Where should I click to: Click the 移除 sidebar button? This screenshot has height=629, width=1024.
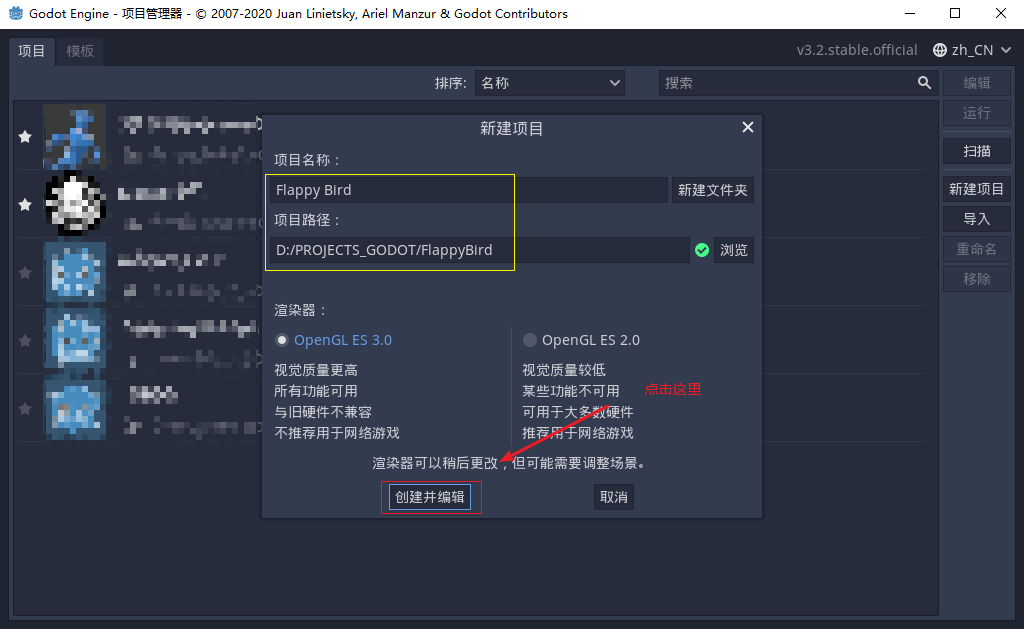(x=977, y=279)
